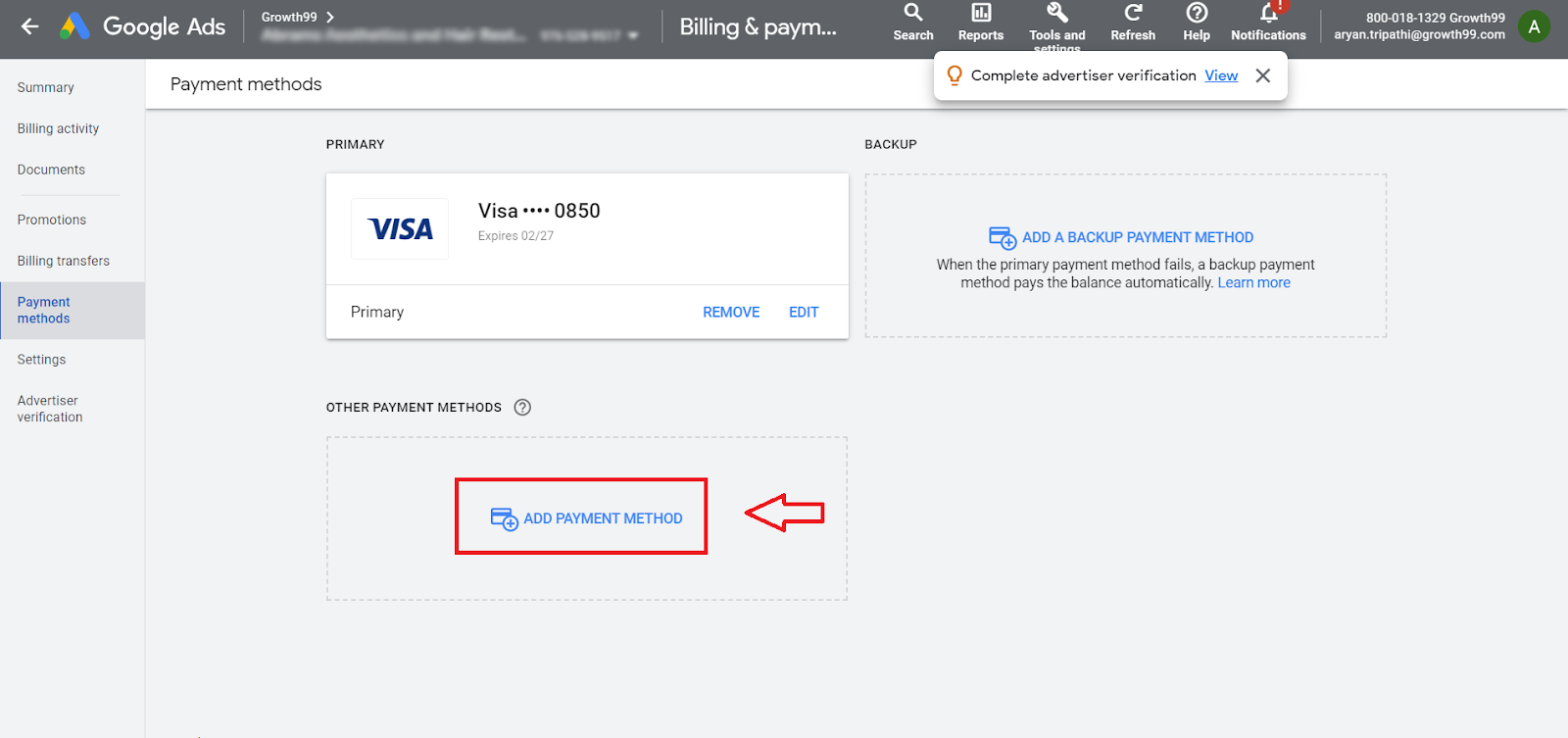Click the OTHER PAYMENT METHODS heading
The image size is (1568, 738).
point(414,408)
